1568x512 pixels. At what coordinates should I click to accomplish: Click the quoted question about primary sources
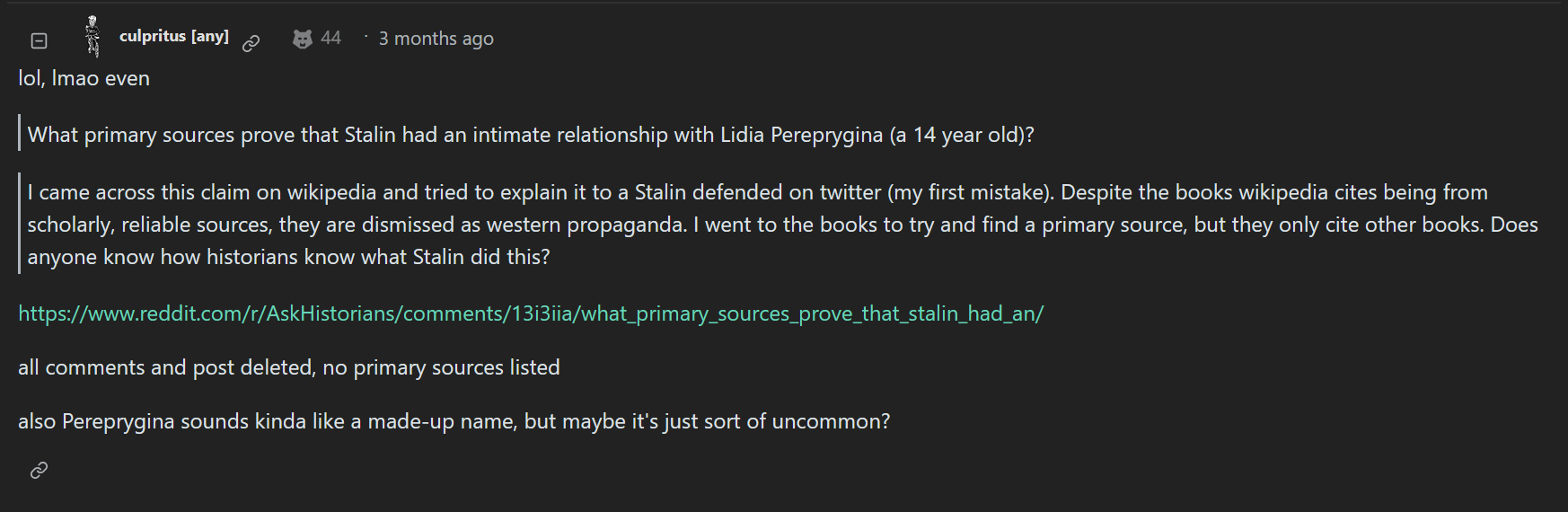[x=530, y=135]
